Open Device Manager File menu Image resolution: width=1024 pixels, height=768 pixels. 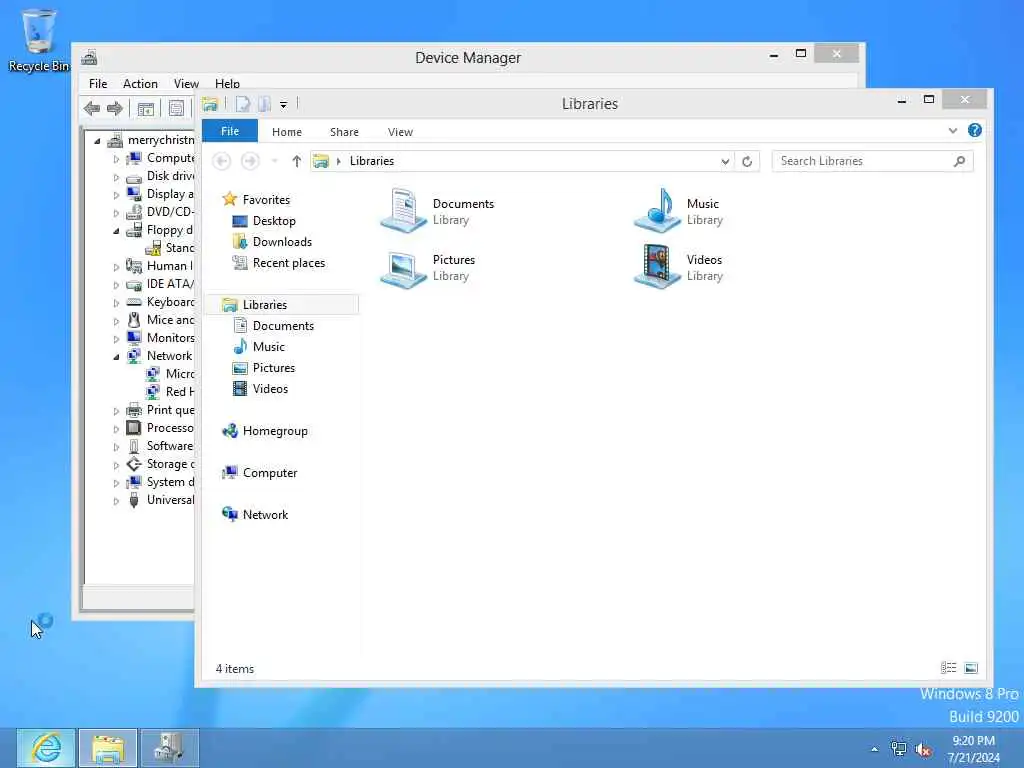[x=98, y=84]
